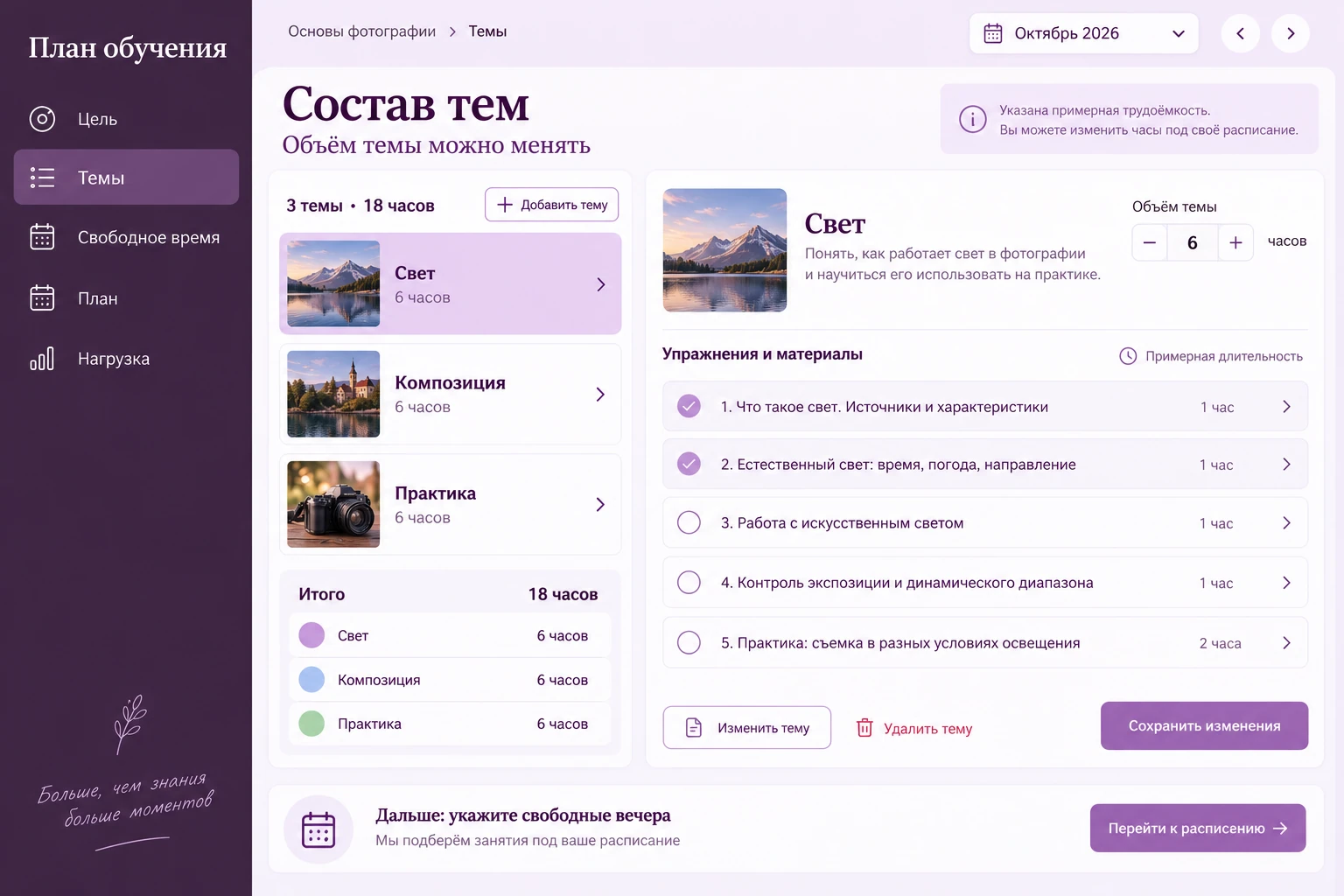The height and width of the screenshot is (896, 1344).
Task: Click the plus icon on Добавить тему
Action: [x=505, y=205]
